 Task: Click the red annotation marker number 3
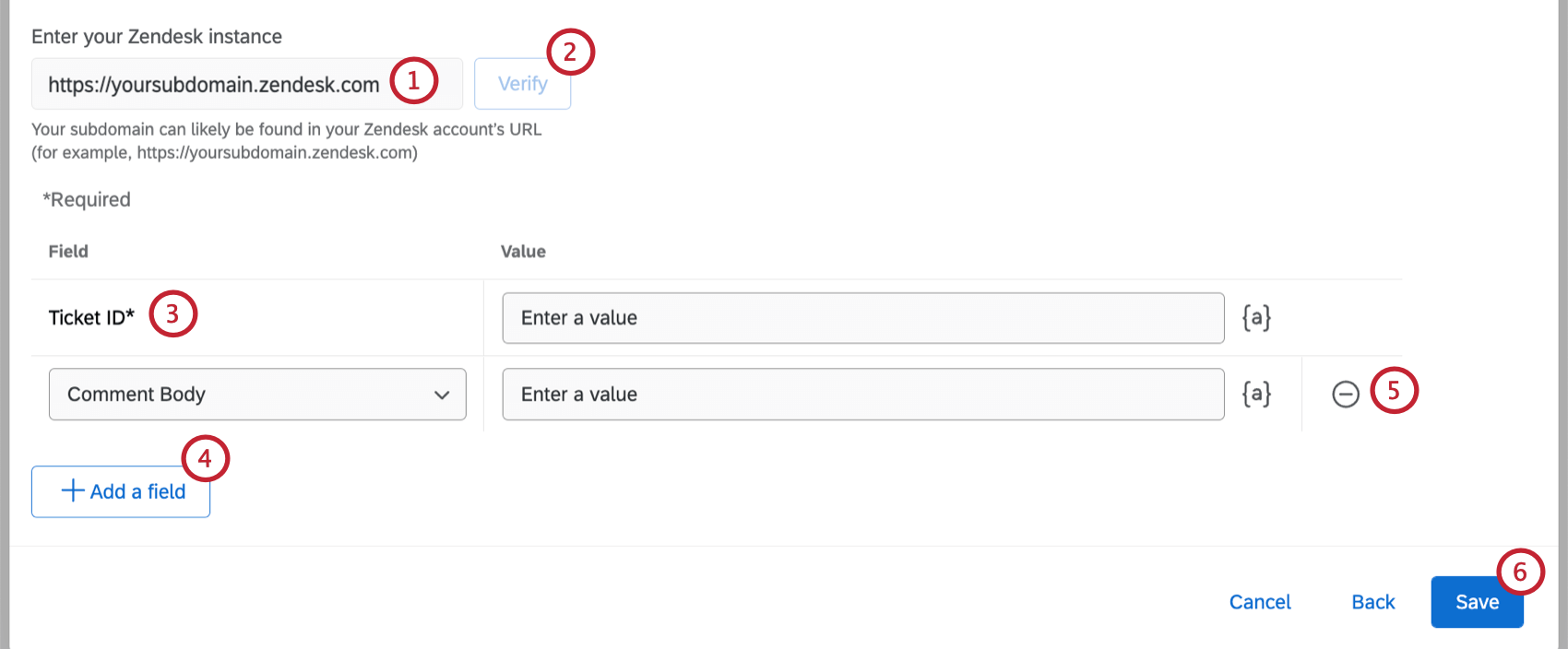point(172,314)
